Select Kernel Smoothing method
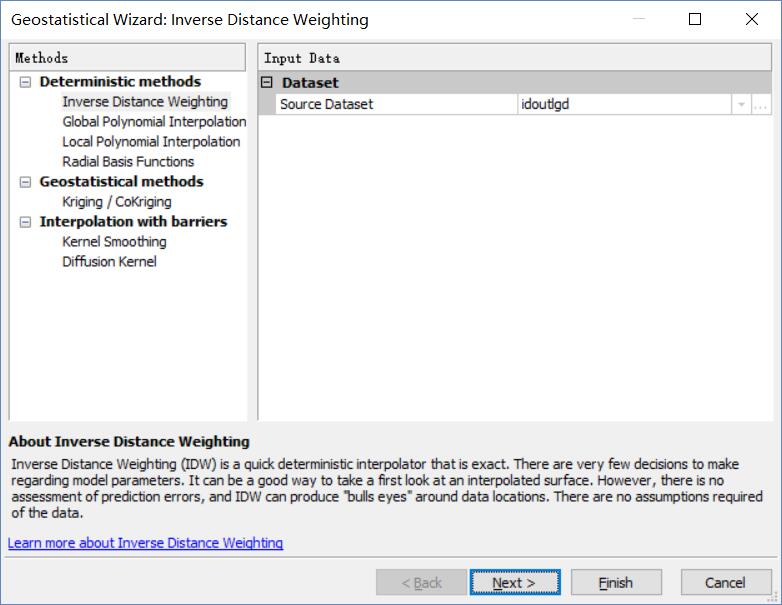The width and height of the screenshot is (782, 605). point(114,241)
